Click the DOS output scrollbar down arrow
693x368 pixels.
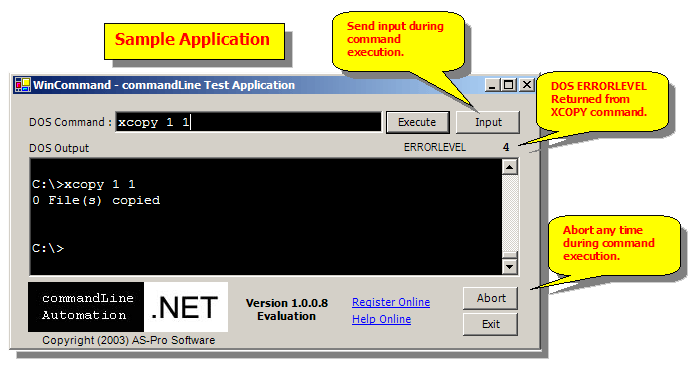[510, 266]
